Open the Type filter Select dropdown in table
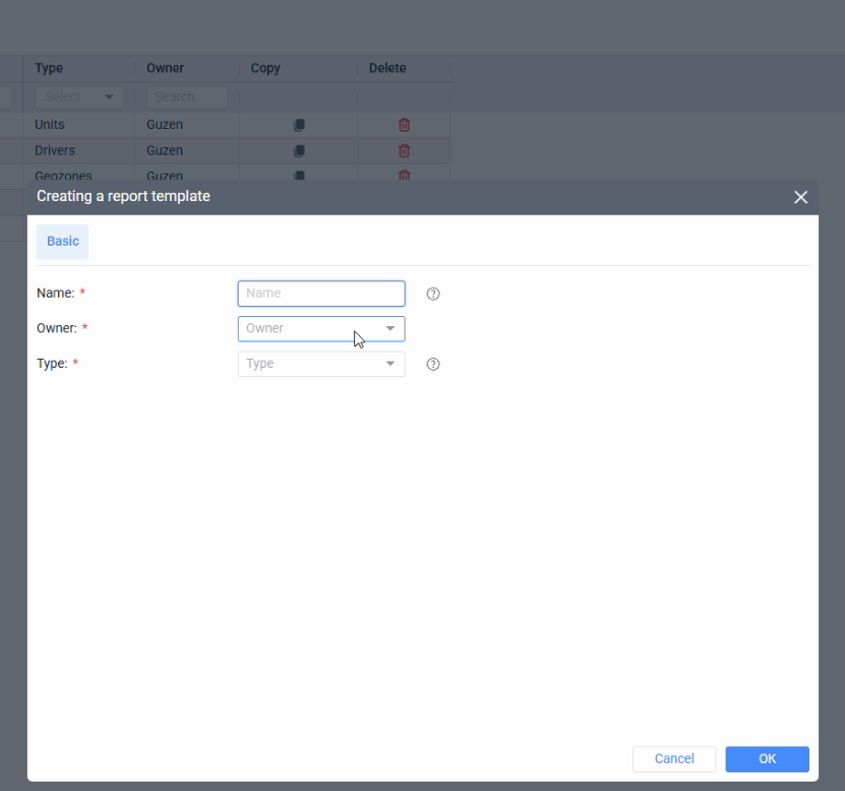 tap(79, 97)
